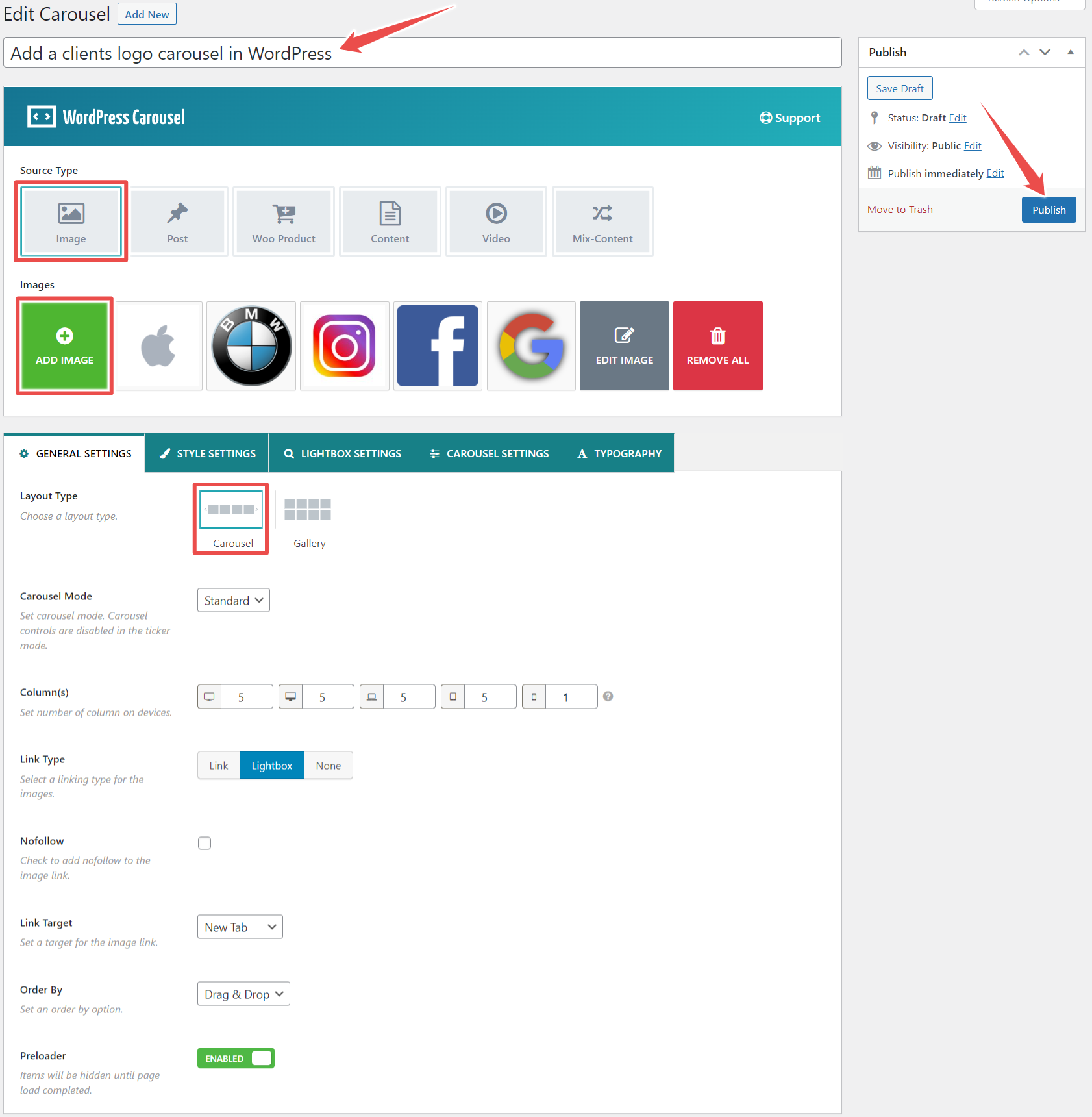Click the carousel title input field
This screenshot has height=1117, width=1092.
(x=423, y=53)
